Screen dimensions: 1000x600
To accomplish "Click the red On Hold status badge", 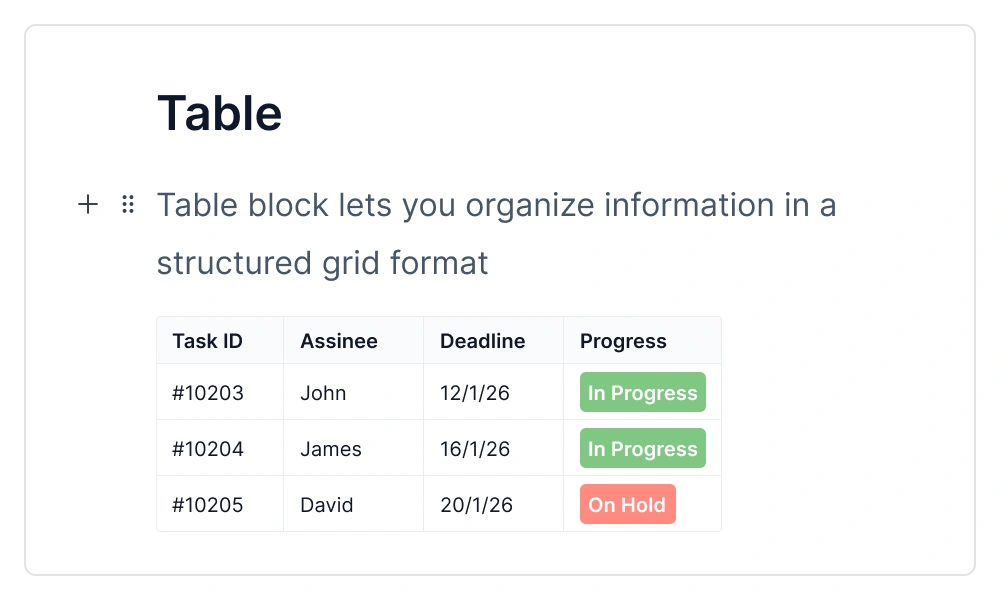I will (x=627, y=504).
